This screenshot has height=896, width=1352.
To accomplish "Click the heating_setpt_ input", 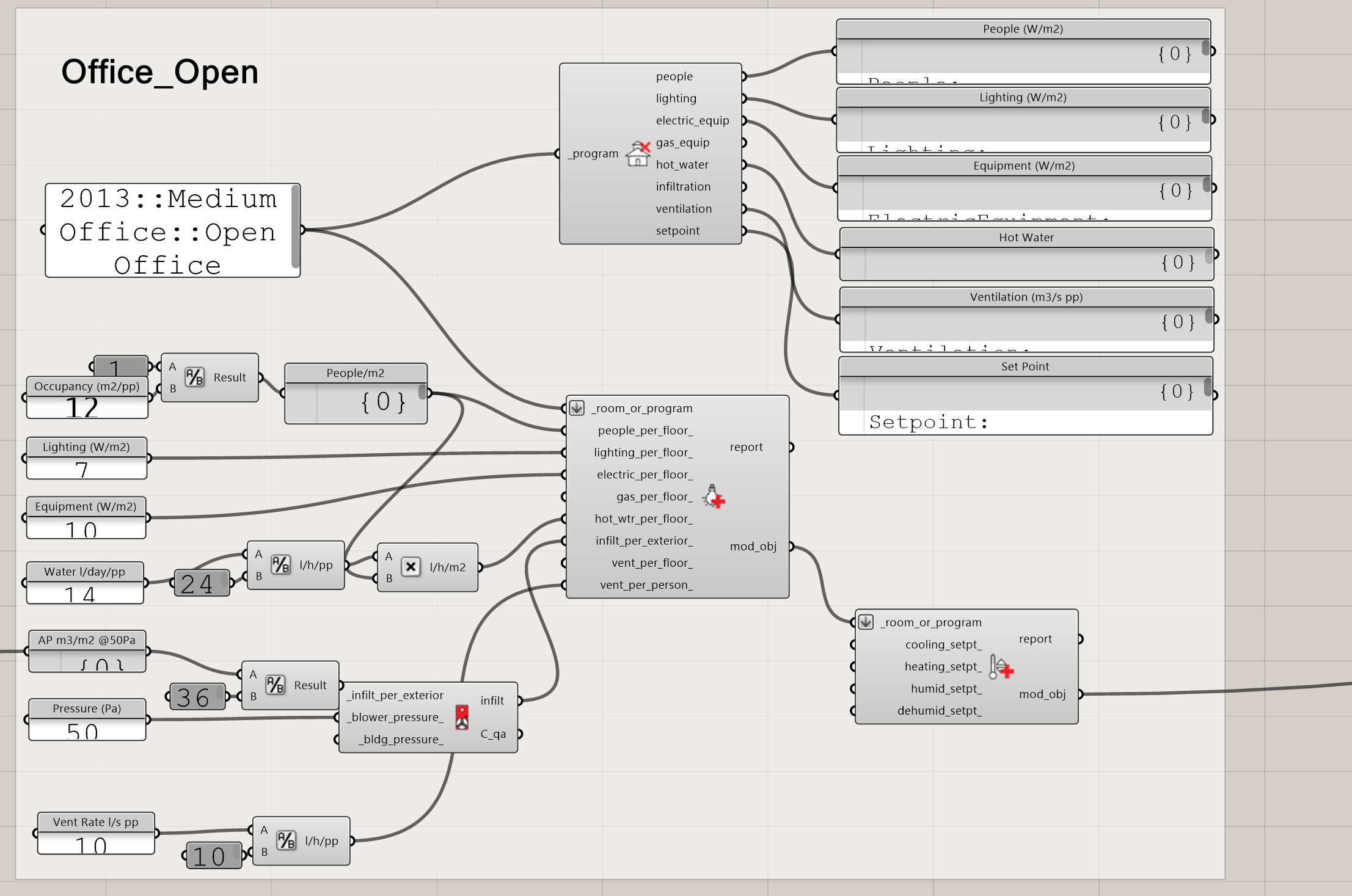I will 943,666.
